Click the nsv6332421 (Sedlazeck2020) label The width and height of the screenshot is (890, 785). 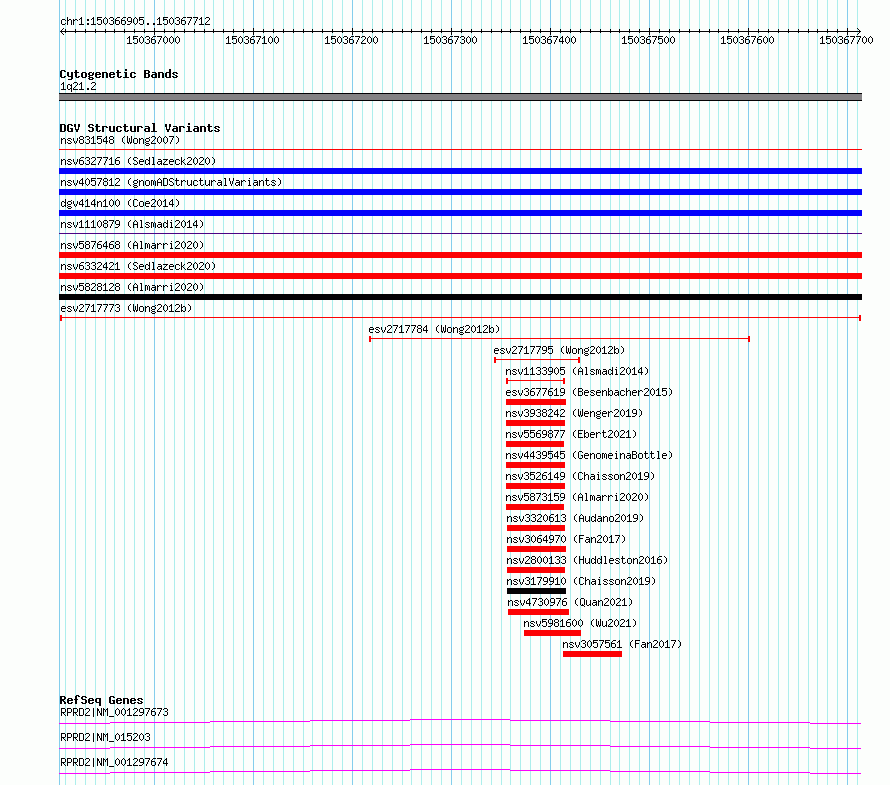click(x=138, y=266)
